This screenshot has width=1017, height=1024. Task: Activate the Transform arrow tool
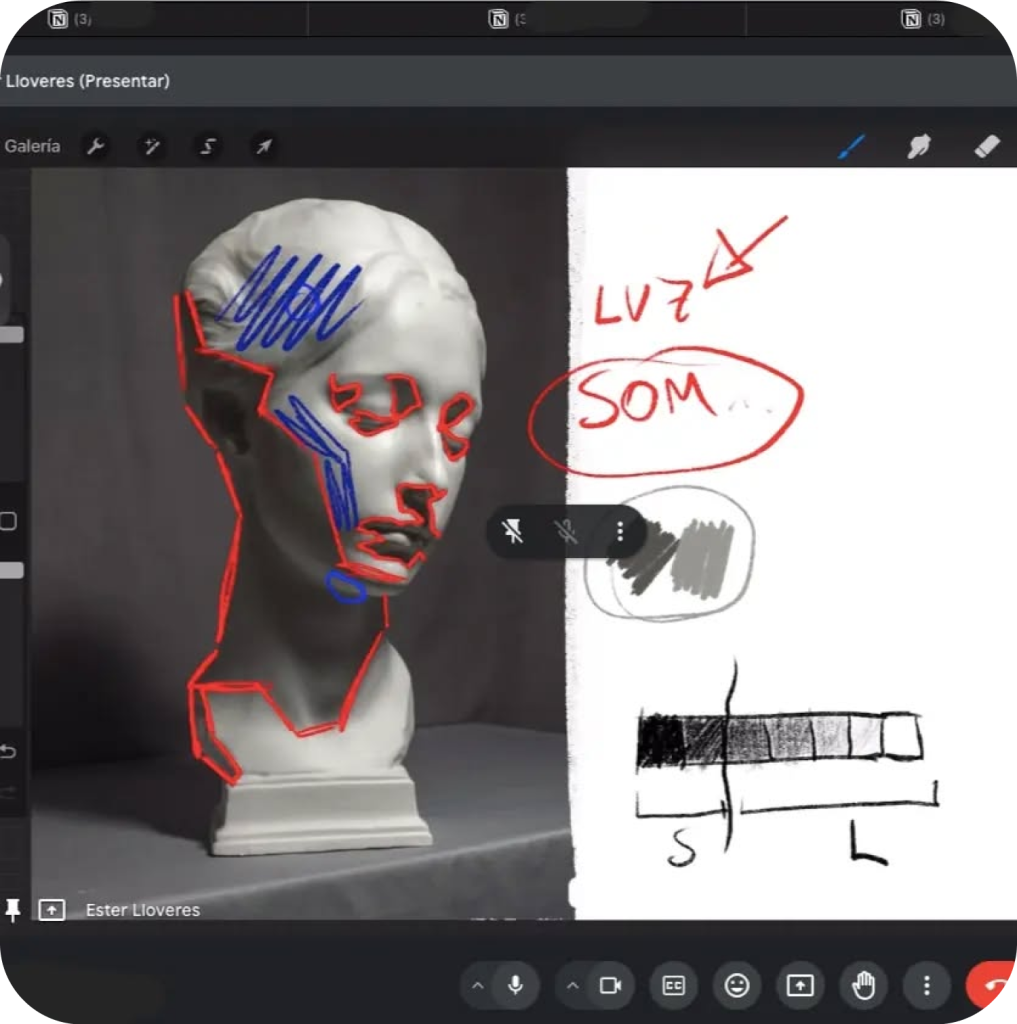tap(264, 147)
